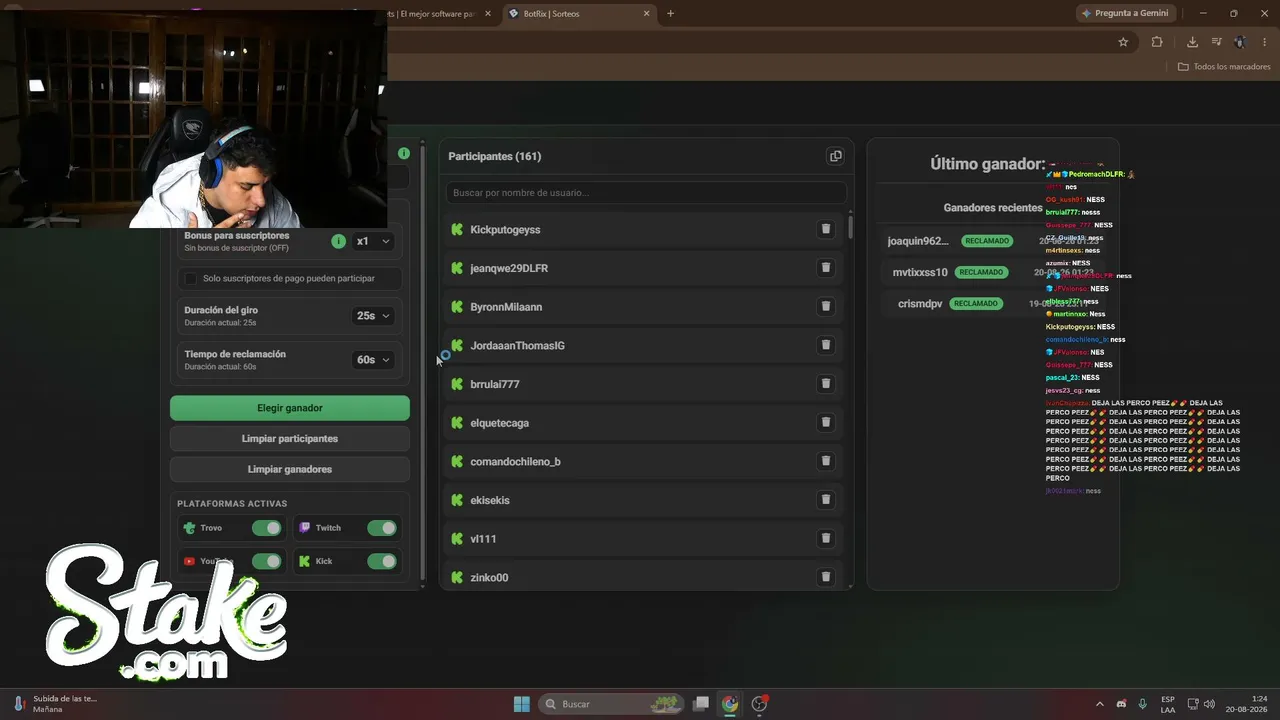The height and width of the screenshot is (720, 1280).
Task: Delete comandochileno_b with its trash icon
Action: 826,461
